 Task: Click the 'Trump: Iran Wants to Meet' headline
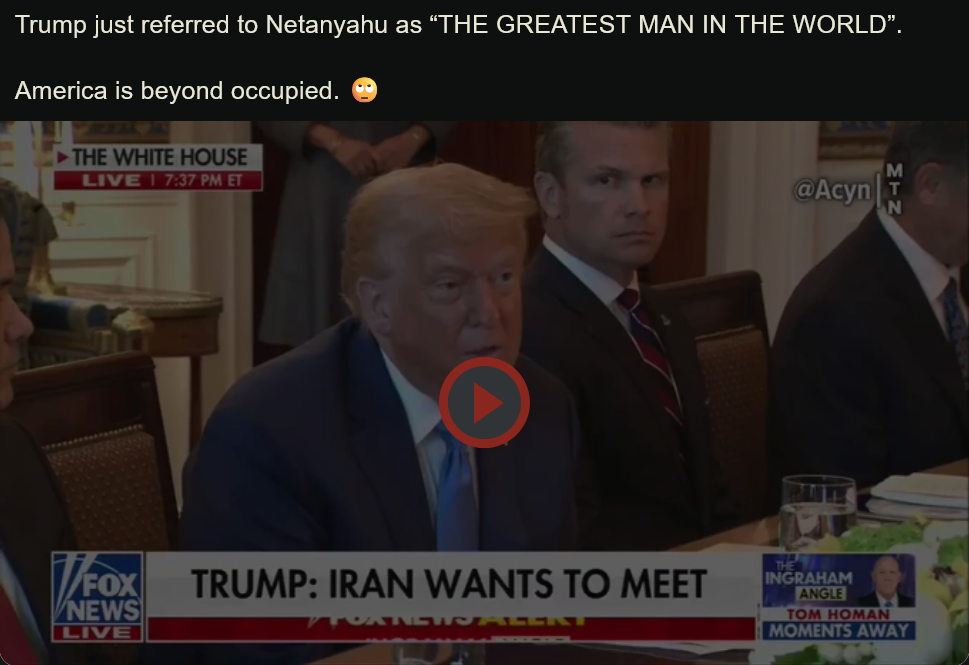pyautogui.click(x=449, y=584)
